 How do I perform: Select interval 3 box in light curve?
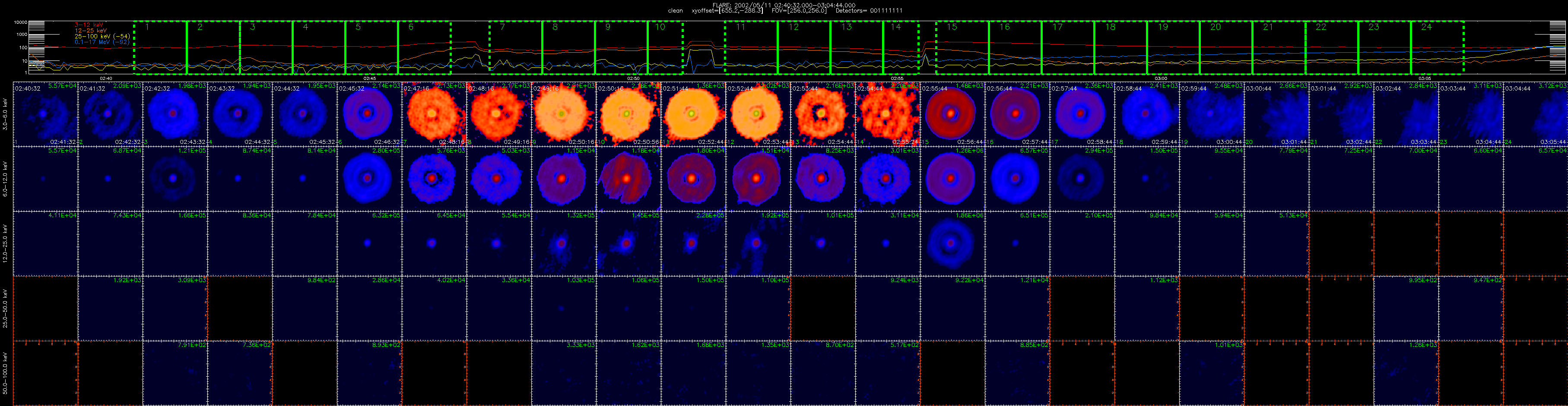point(266,48)
